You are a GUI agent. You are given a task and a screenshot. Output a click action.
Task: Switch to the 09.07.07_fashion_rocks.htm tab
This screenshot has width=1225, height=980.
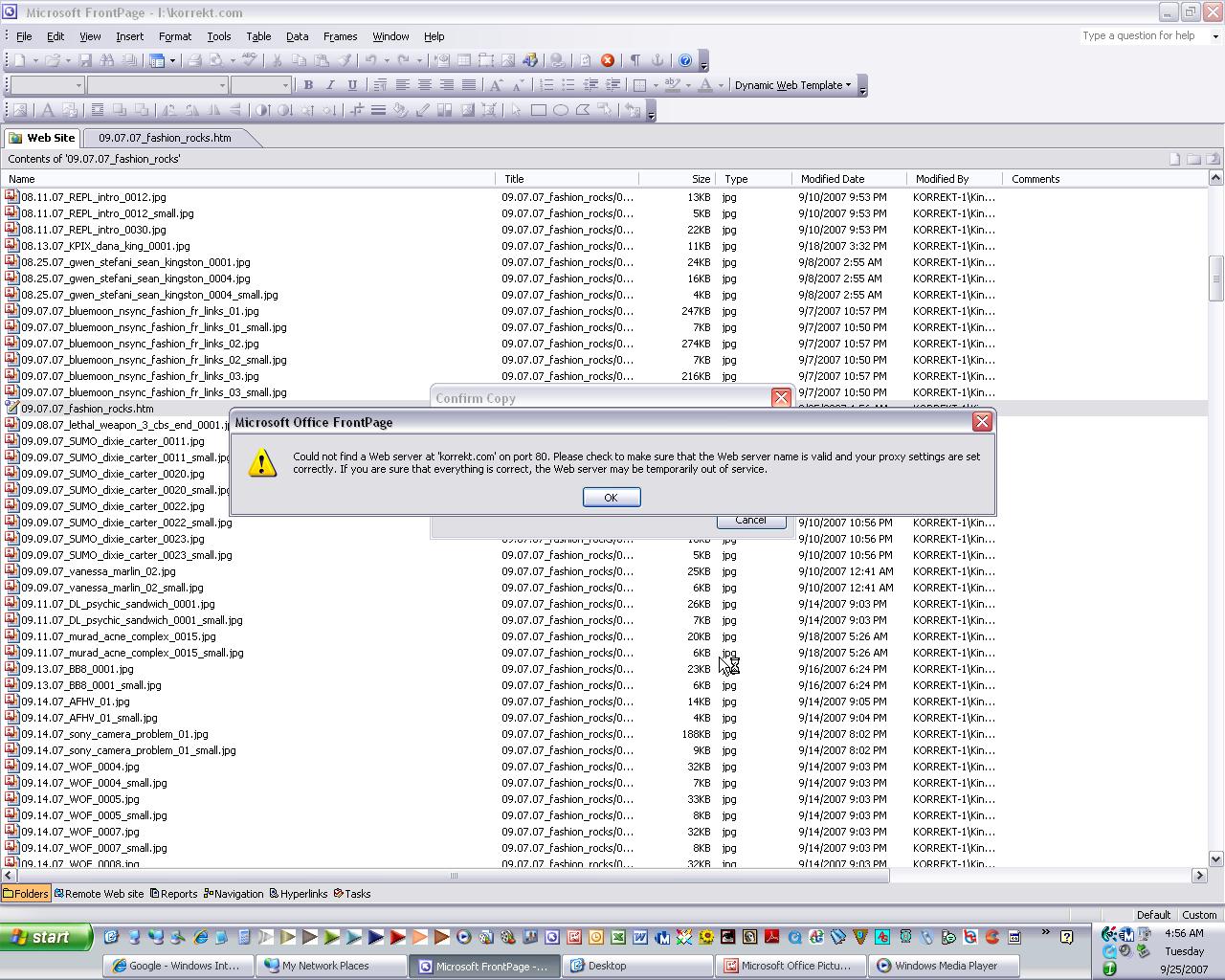point(165,138)
